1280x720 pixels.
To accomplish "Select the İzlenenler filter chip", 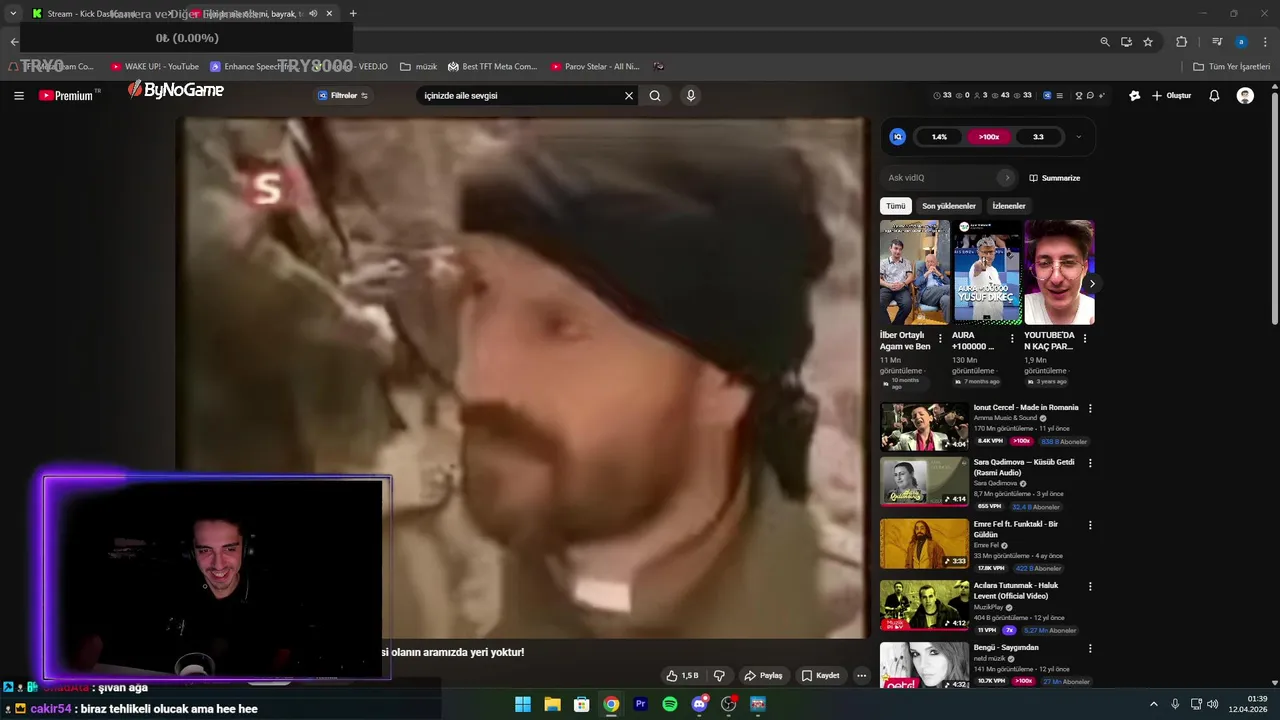I will click(x=1009, y=206).
